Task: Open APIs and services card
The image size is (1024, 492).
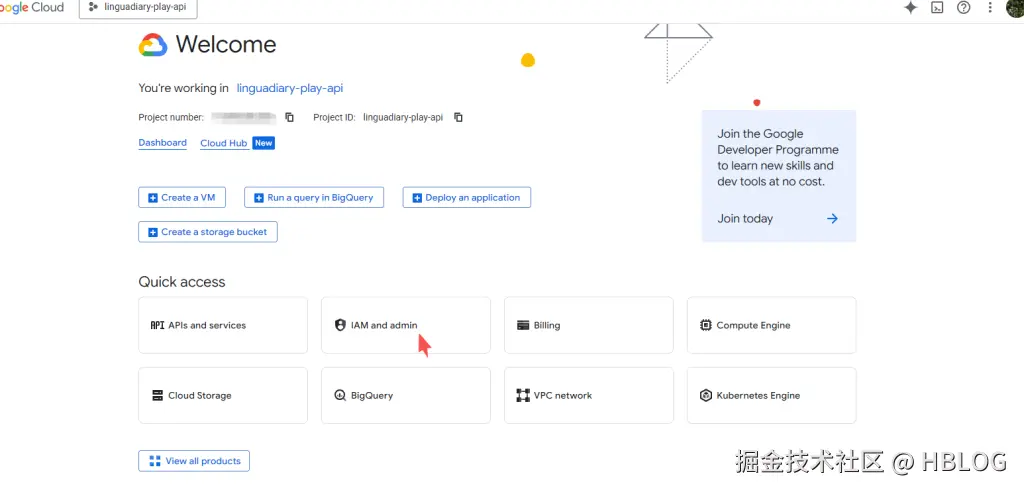Action: coord(223,325)
